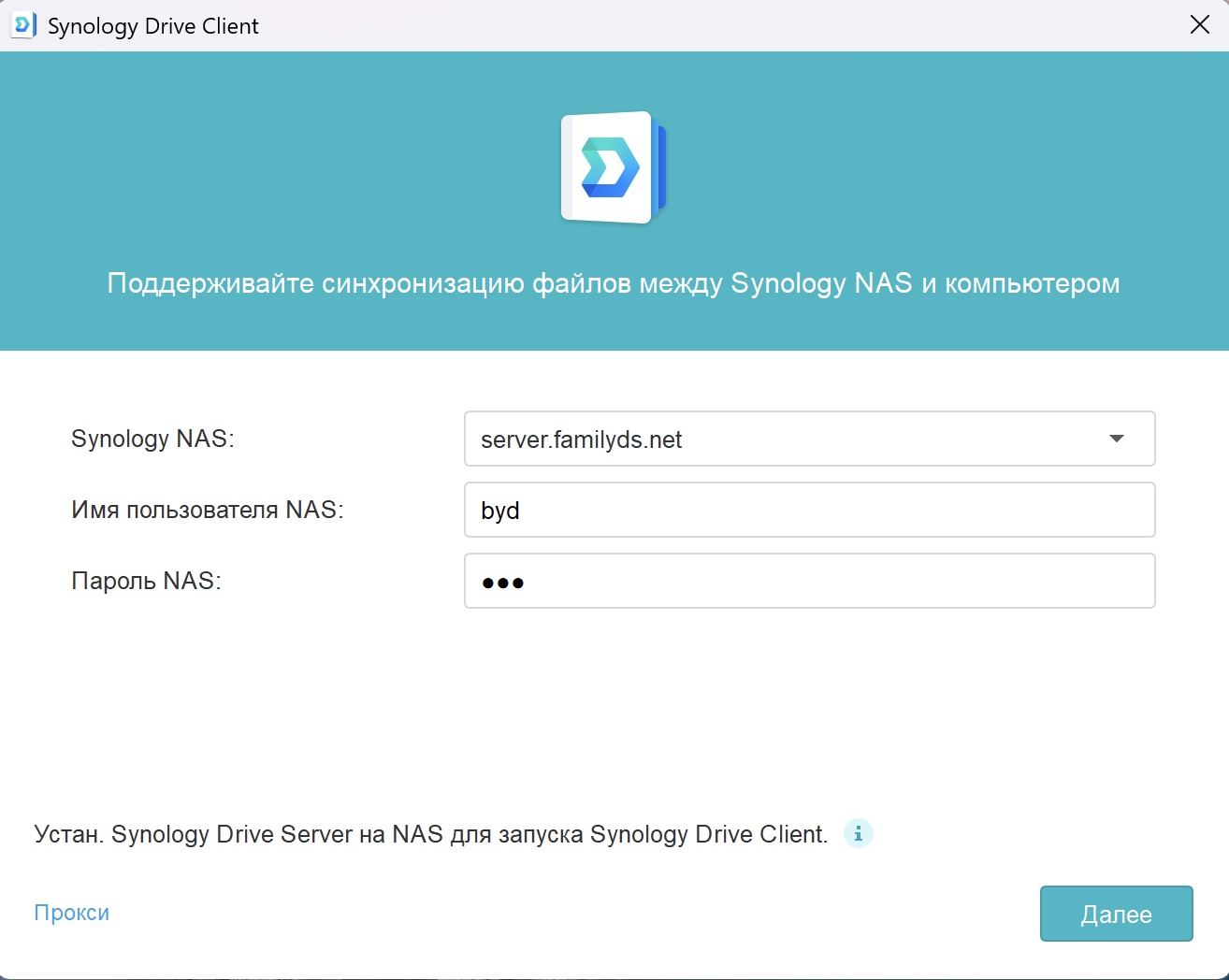The width and height of the screenshot is (1229, 980).
Task: Click the server.familyds.net address text
Action: (x=581, y=440)
